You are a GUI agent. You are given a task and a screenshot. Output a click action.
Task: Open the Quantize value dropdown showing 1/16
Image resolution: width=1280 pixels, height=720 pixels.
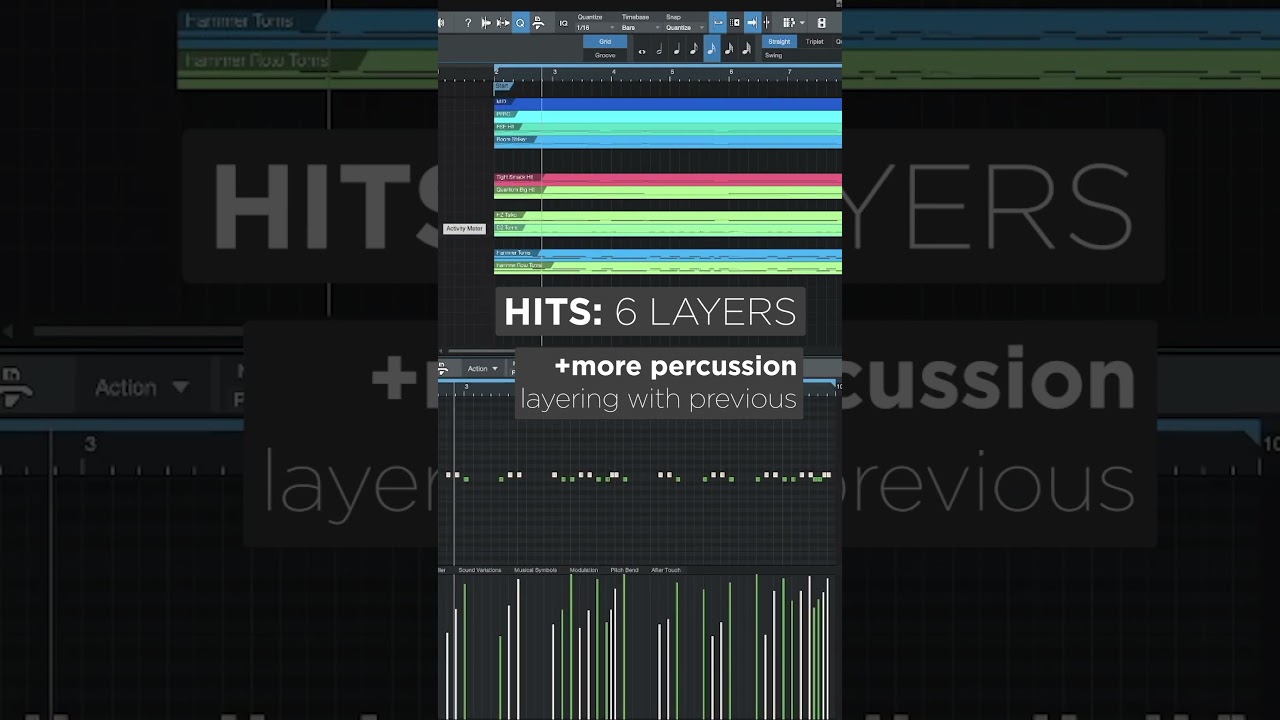[594, 28]
